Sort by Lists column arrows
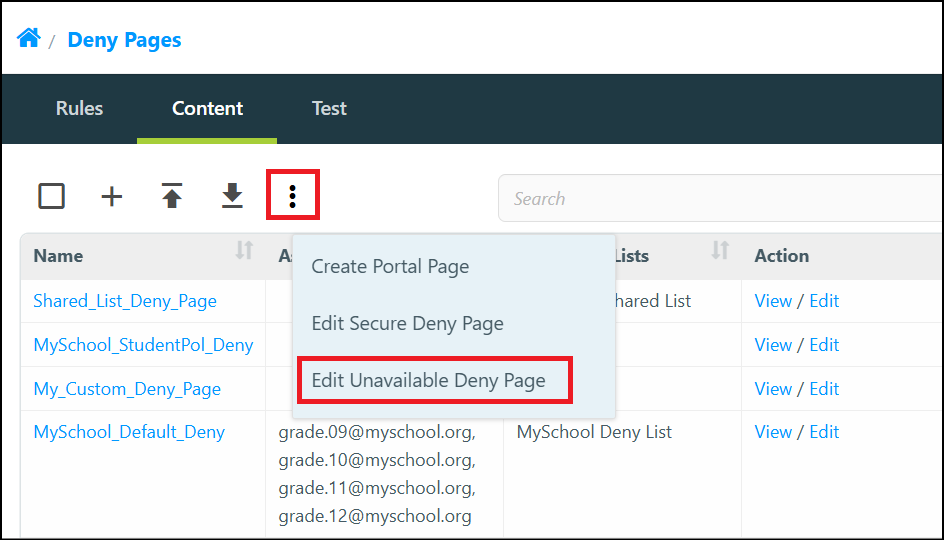The width and height of the screenshot is (944, 540). (x=720, y=250)
